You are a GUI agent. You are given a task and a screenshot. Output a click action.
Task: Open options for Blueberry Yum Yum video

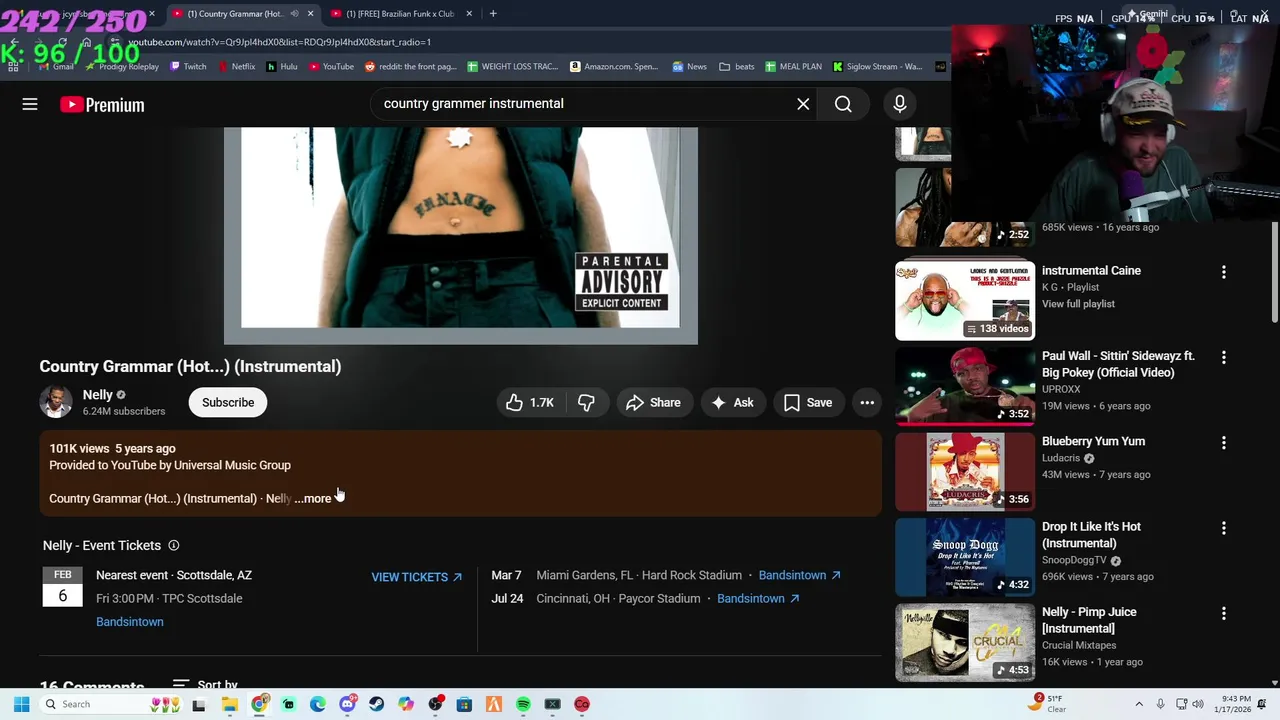coord(1223,442)
